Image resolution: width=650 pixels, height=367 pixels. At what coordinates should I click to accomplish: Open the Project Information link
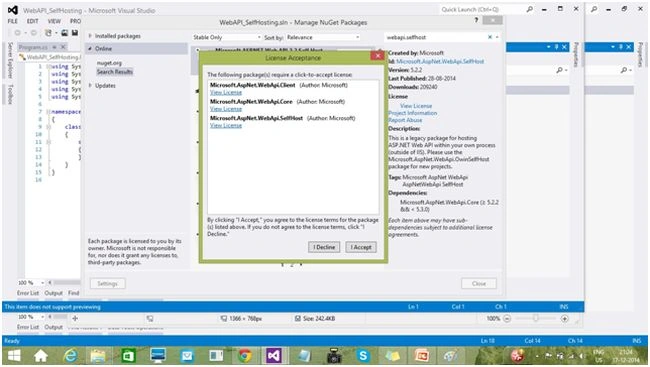pyautogui.click(x=412, y=113)
